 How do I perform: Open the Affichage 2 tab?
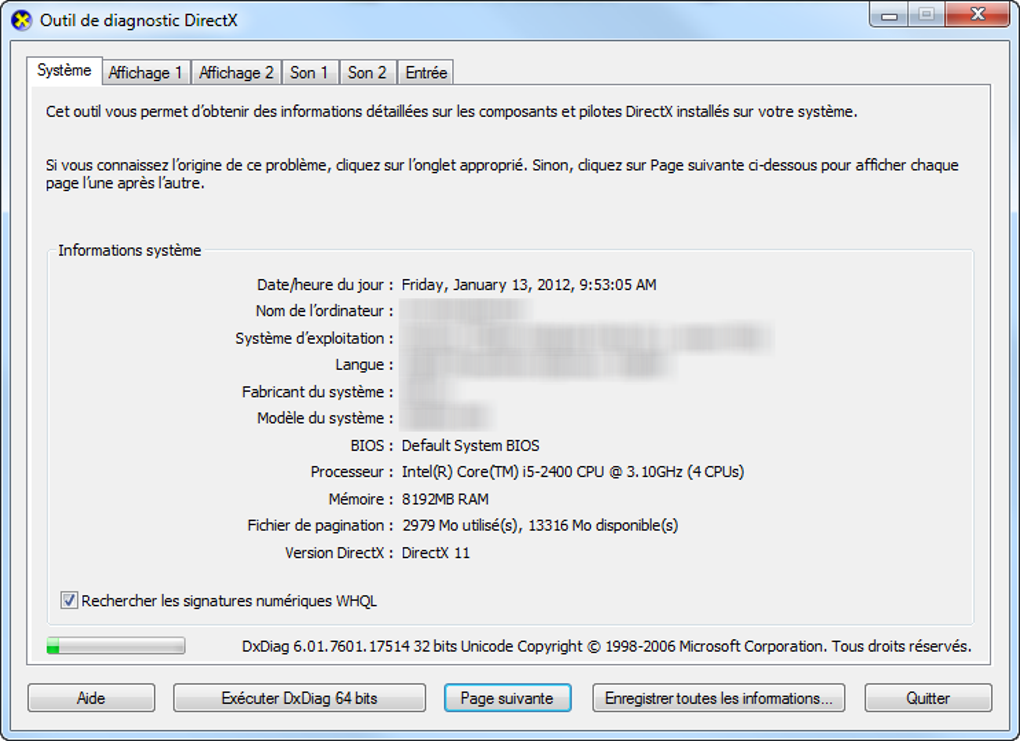coord(236,73)
